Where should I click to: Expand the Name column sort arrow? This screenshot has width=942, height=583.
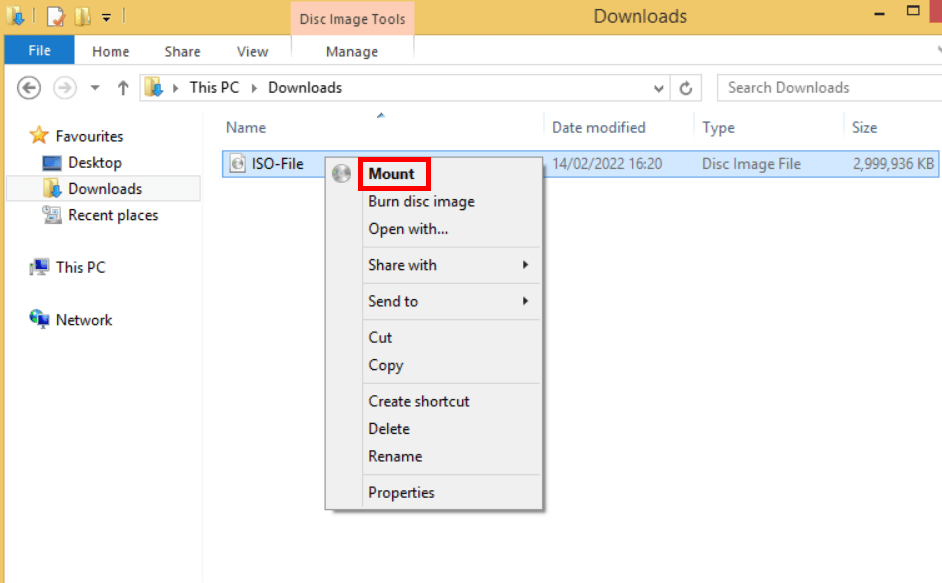[x=380, y=115]
